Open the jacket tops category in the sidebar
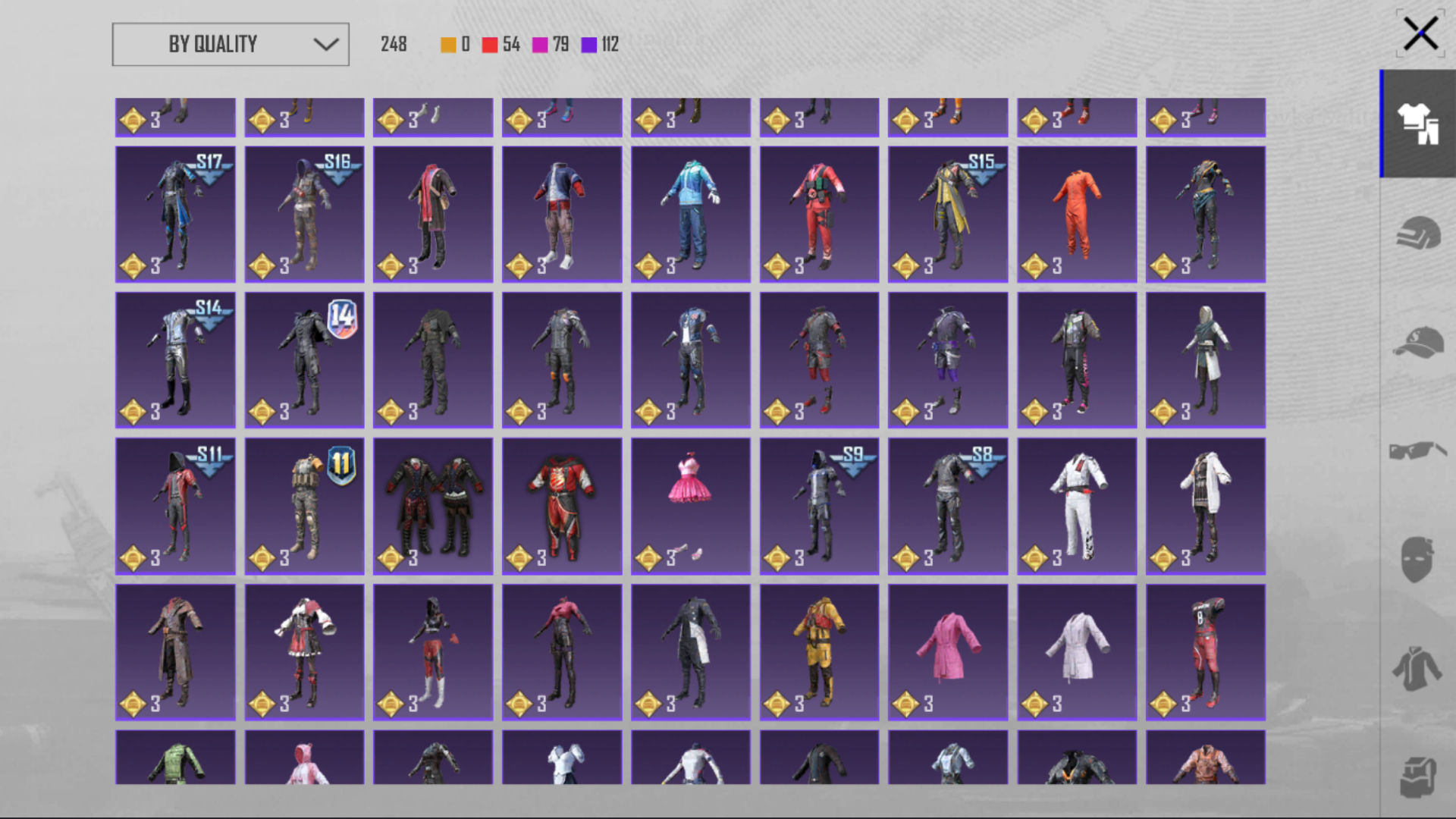 click(x=1417, y=669)
